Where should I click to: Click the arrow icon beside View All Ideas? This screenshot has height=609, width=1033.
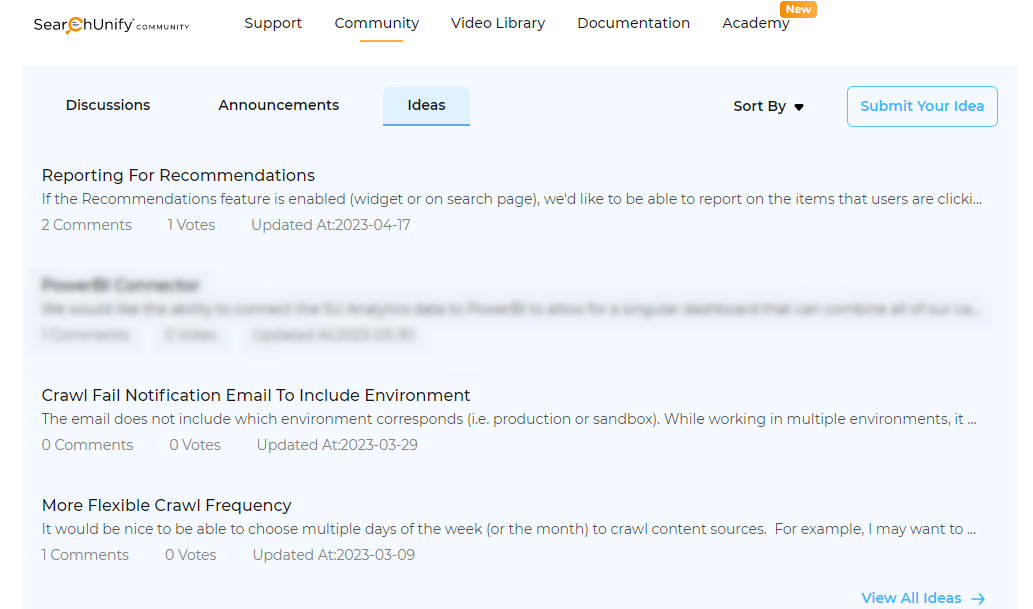(978, 598)
